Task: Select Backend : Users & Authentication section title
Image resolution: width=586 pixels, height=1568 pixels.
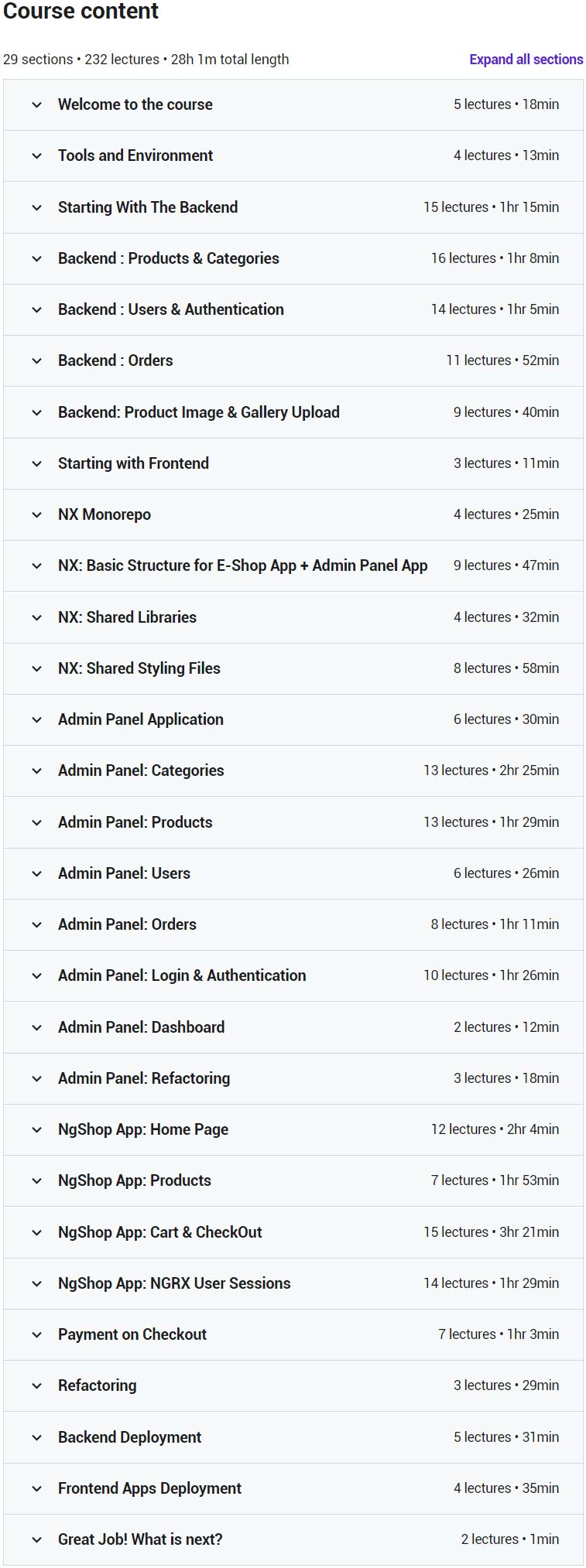Action: click(171, 309)
